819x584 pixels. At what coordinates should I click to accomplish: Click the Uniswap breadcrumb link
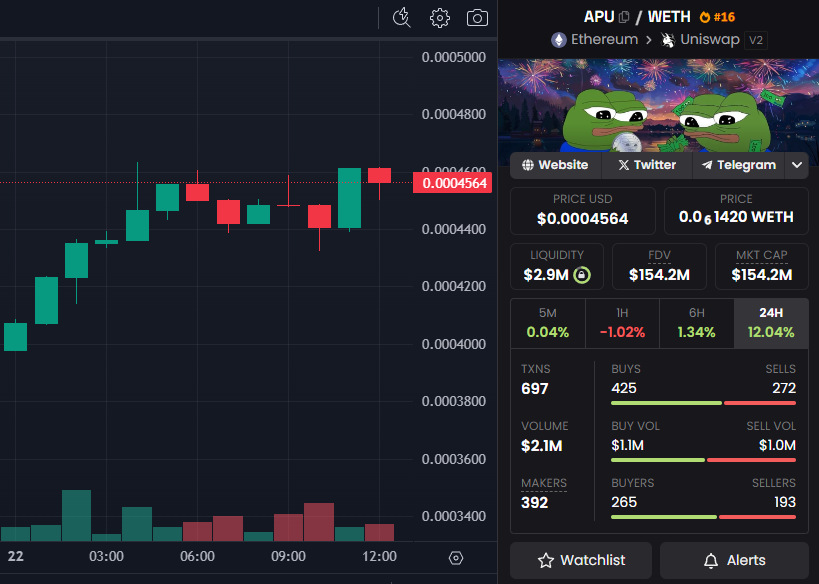[710, 40]
